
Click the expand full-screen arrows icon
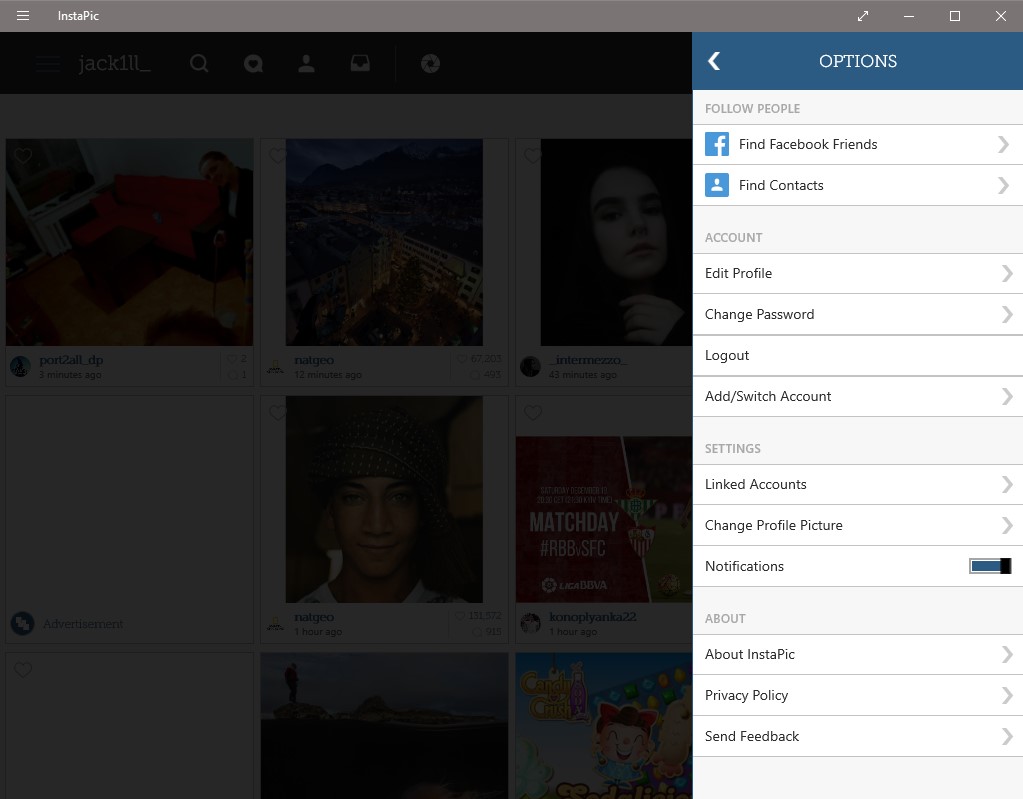863,16
